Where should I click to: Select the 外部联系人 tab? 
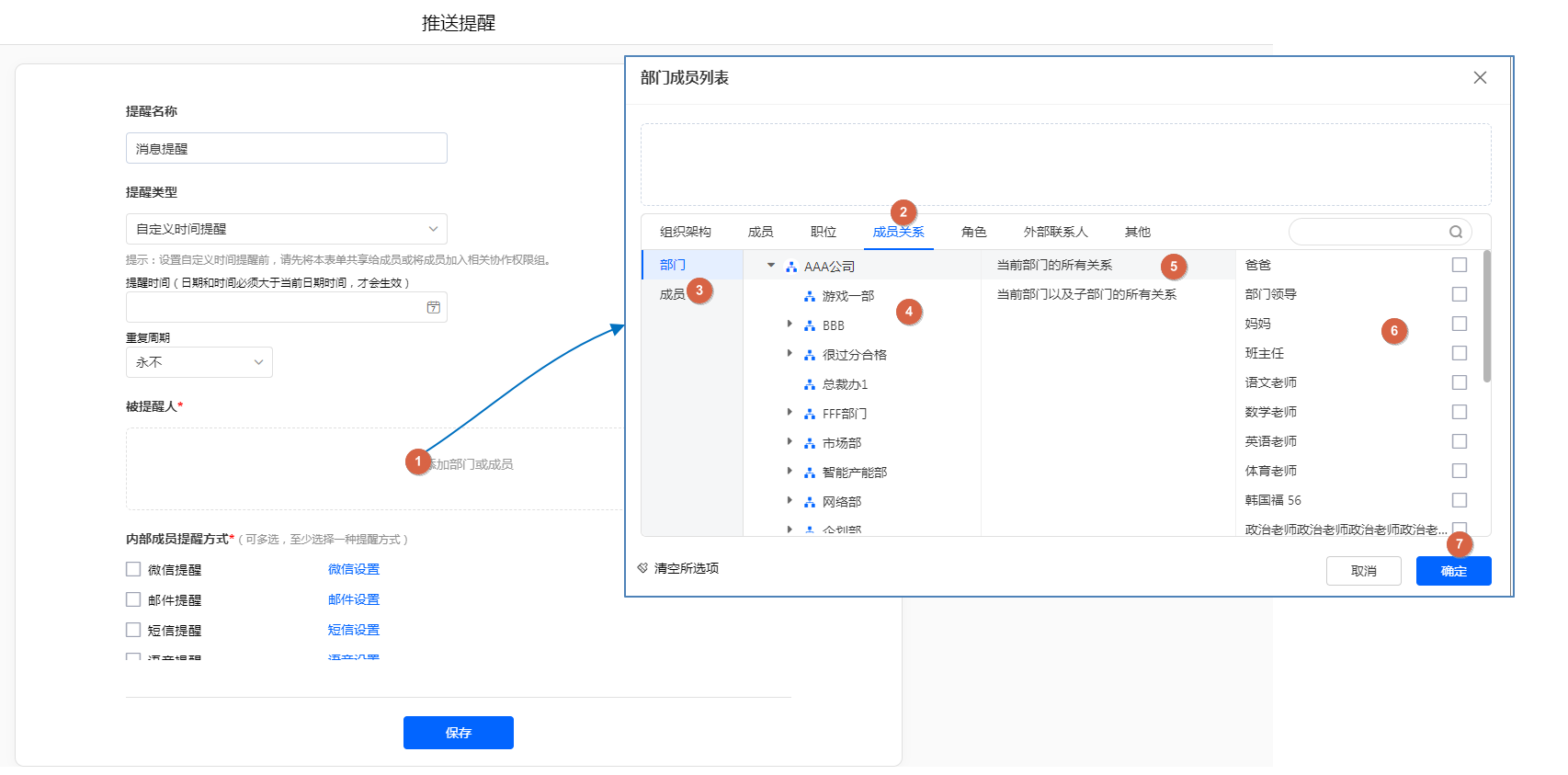coord(1055,232)
